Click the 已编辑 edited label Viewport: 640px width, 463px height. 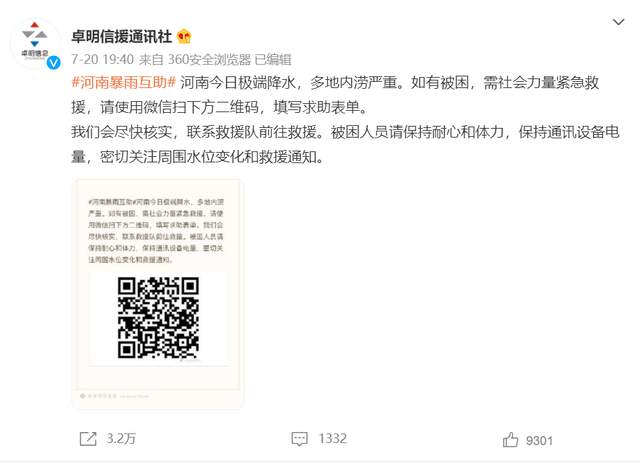click(x=273, y=60)
